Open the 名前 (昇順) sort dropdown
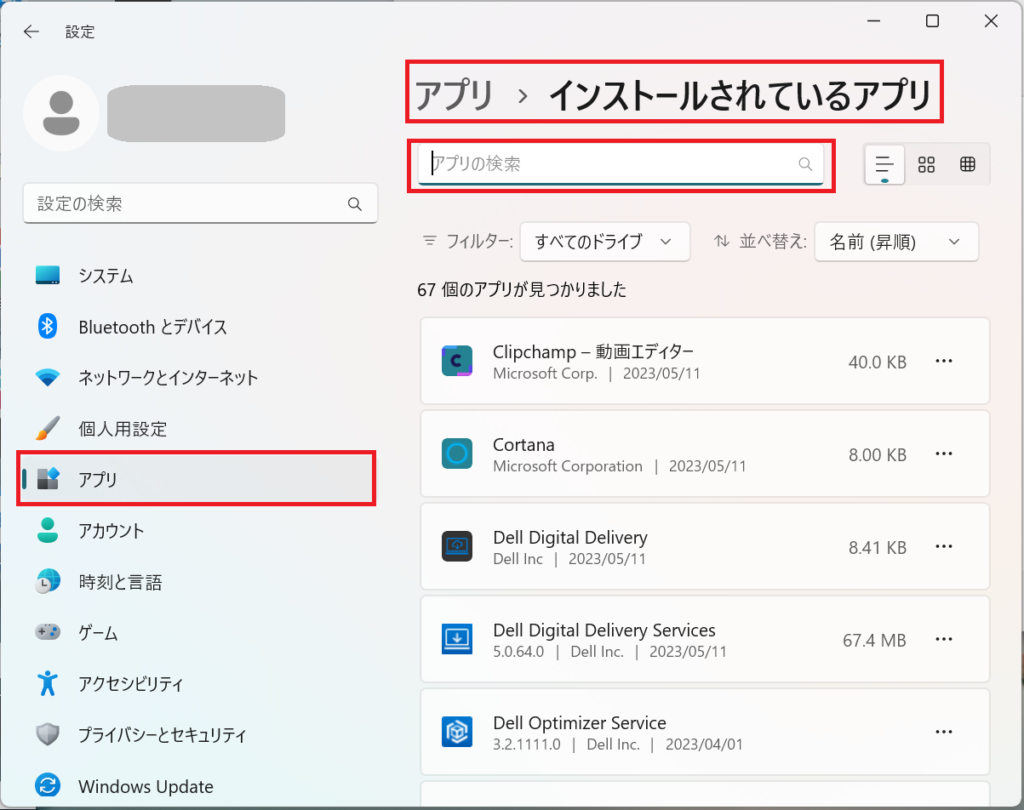1024x810 pixels. click(x=896, y=242)
